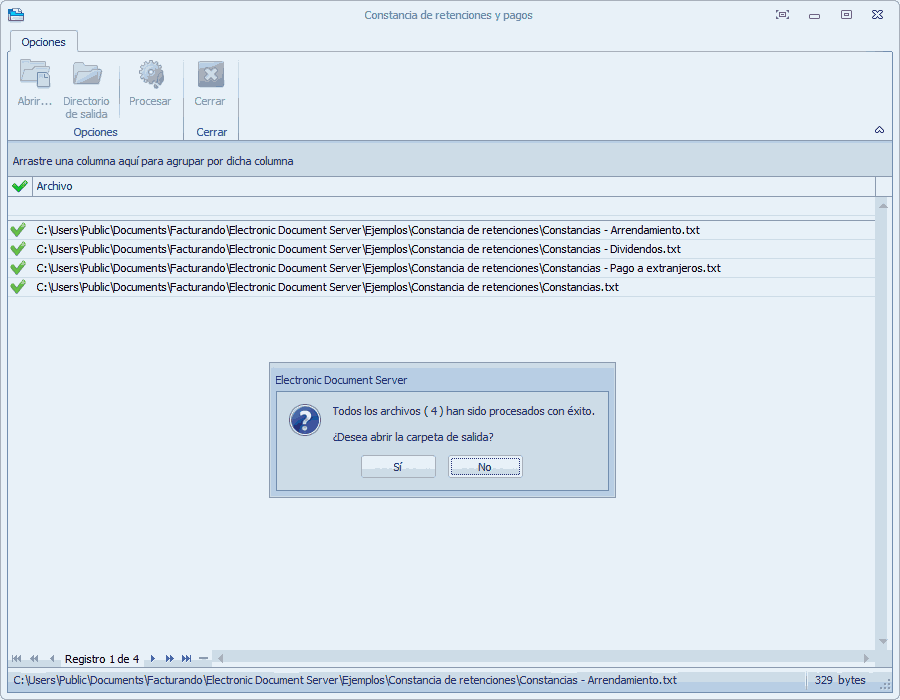900x700 pixels.
Task: Click the Procesar gear icon
Action: pos(150,76)
